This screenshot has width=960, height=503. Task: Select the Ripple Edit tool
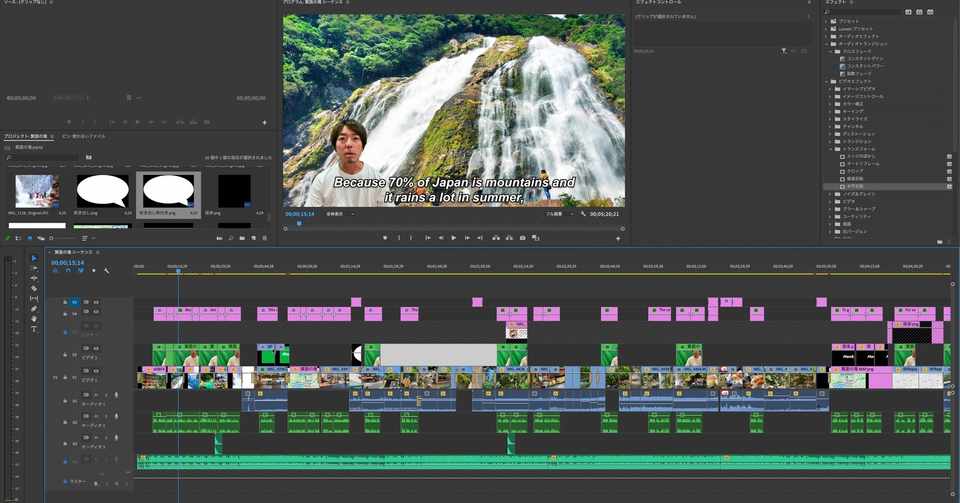34,278
